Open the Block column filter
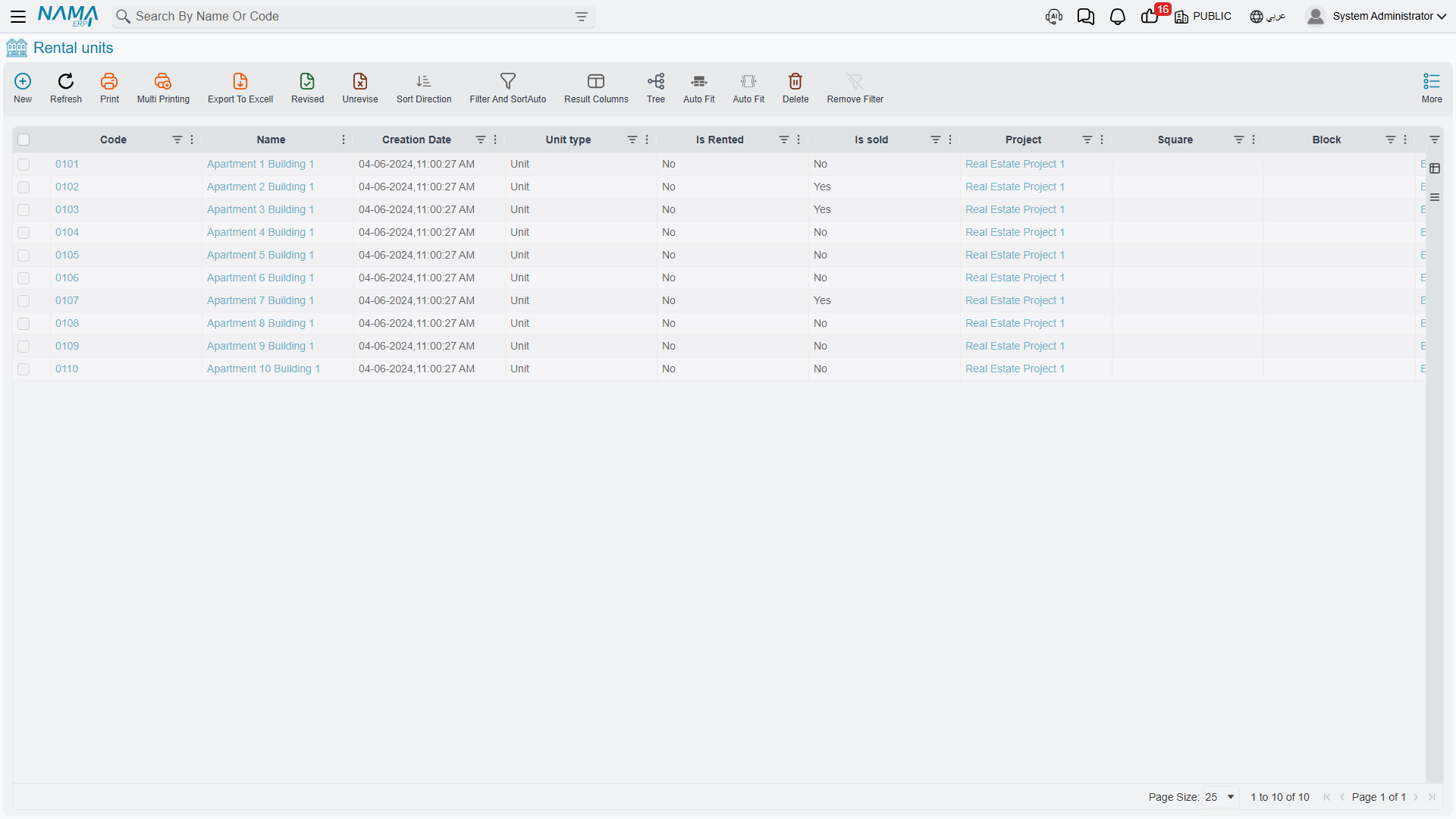The image size is (1456, 819). pyautogui.click(x=1390, y=140)
